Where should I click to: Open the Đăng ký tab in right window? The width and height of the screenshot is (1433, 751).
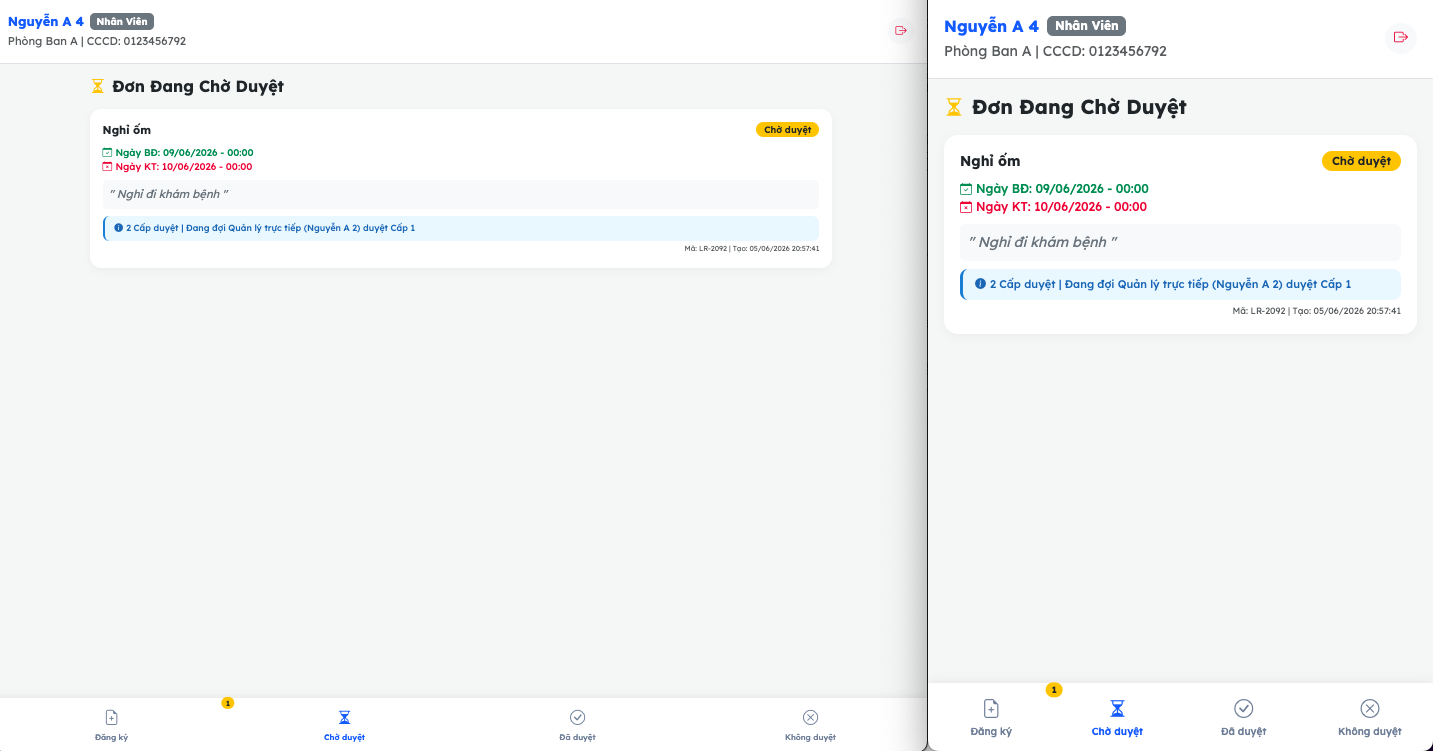[991, 718]
